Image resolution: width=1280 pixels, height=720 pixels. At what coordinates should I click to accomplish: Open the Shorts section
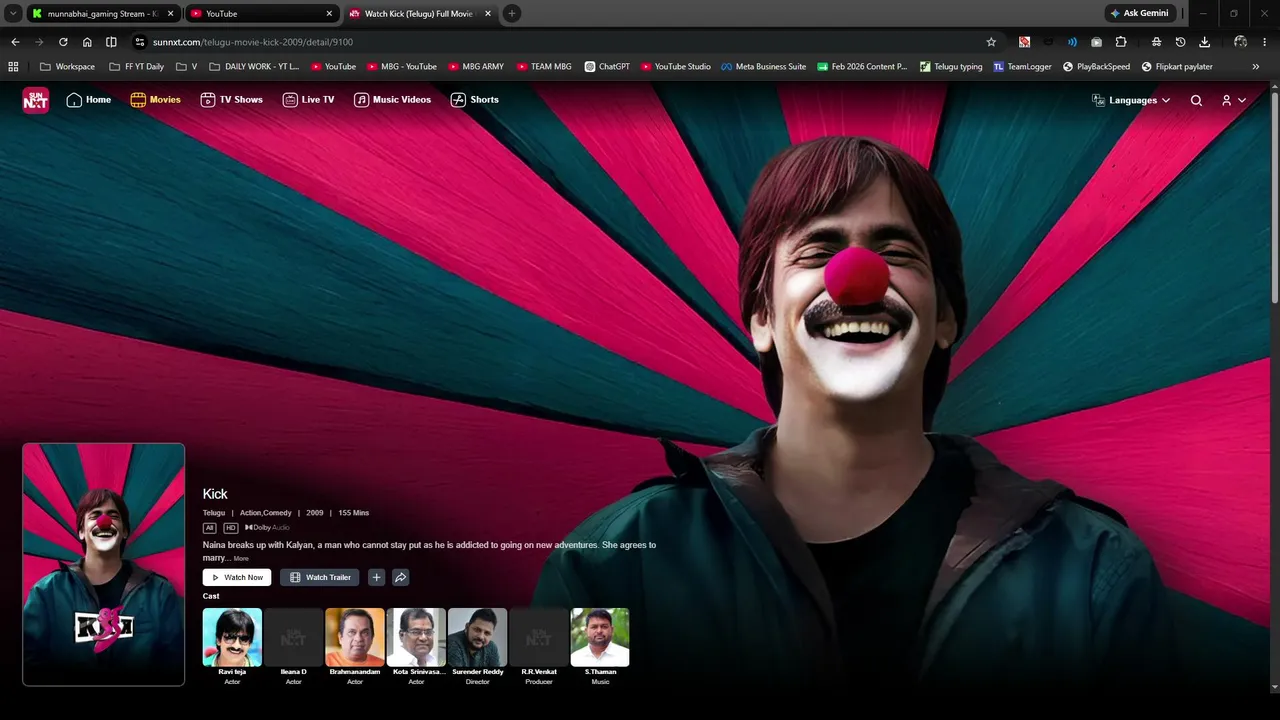point(474,100)
